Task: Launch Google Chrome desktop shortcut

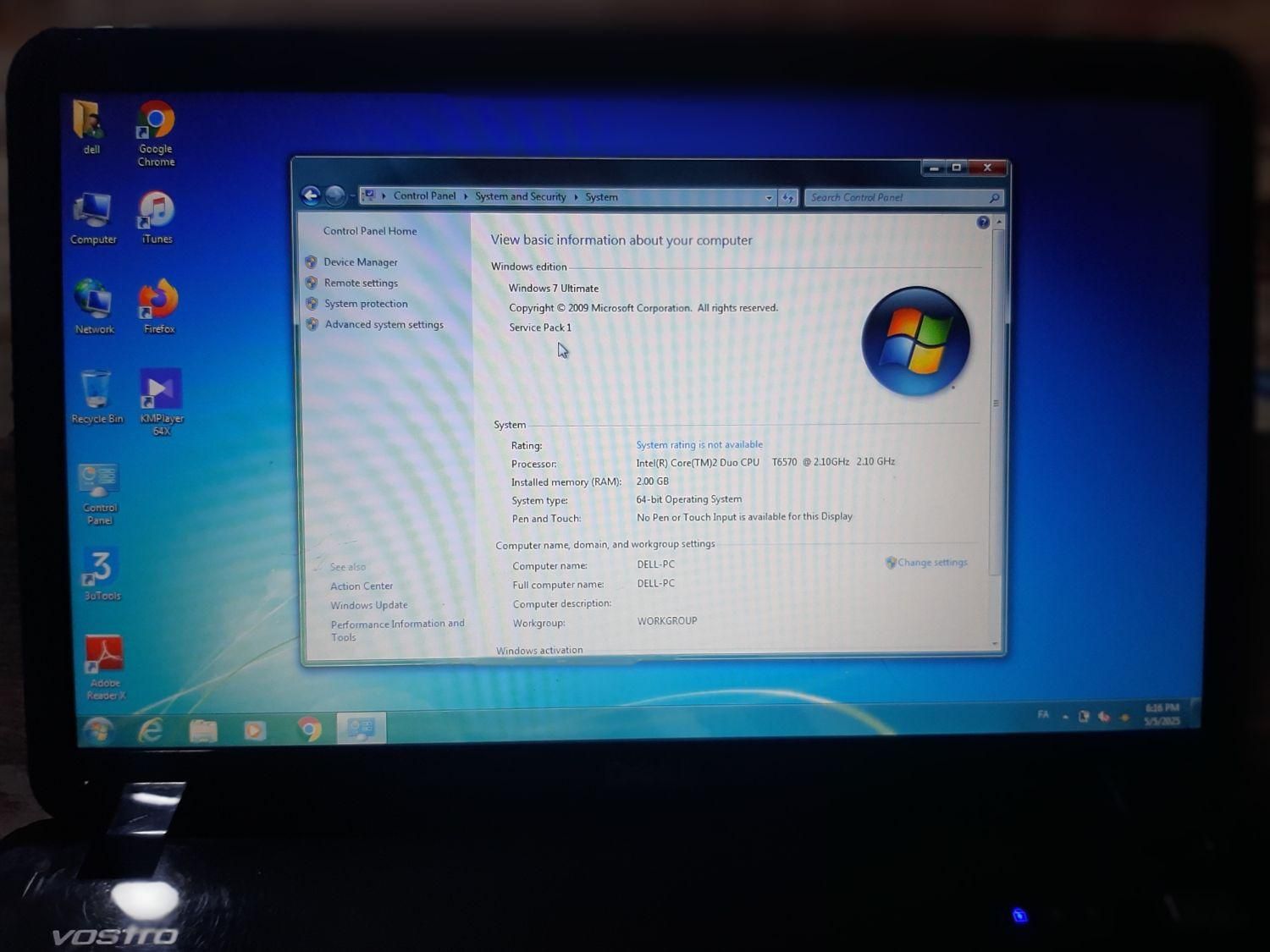Action: 156,133
